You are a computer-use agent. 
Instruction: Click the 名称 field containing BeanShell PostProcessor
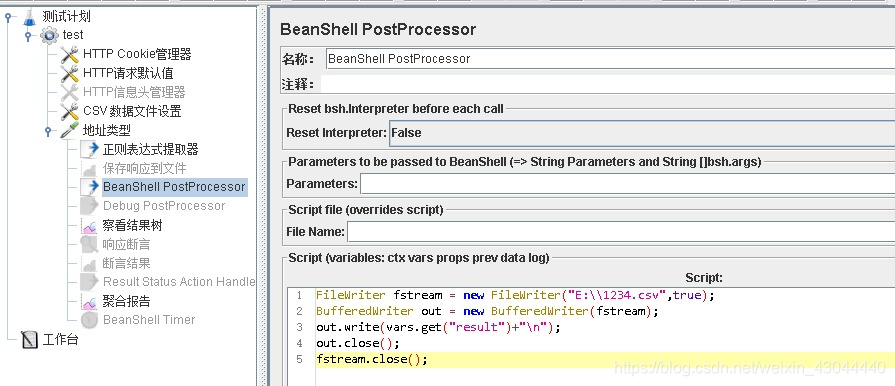610,59
